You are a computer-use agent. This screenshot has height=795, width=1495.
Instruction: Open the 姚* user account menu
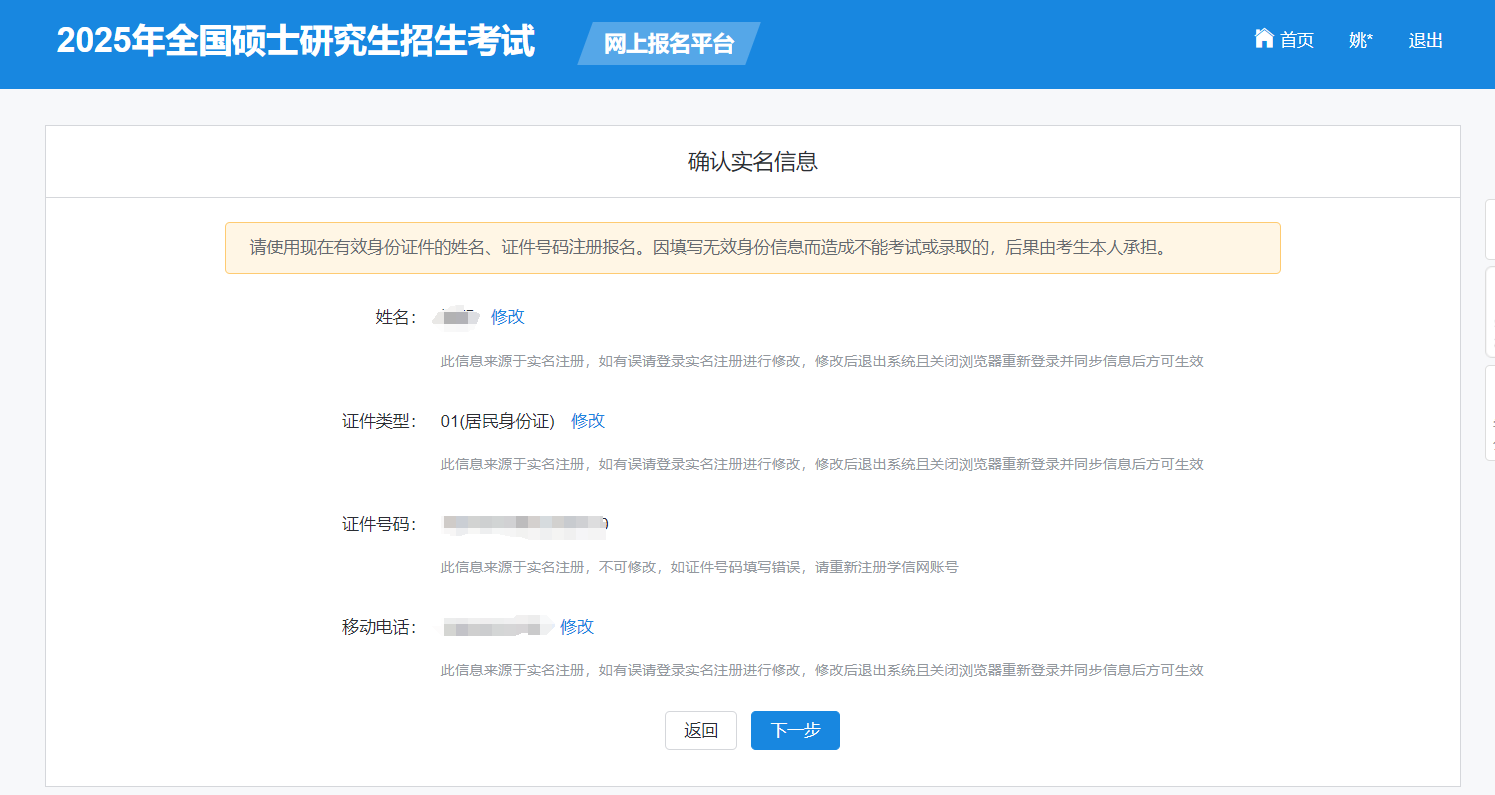(x=1361, y=40)
